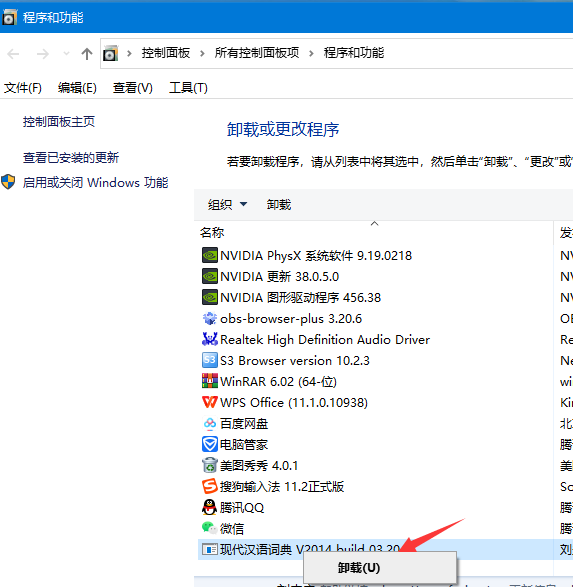Open 启用或关闭 Windows 功能 link
This screenshot has width=573, height=587.
click(x=95, y=183)
